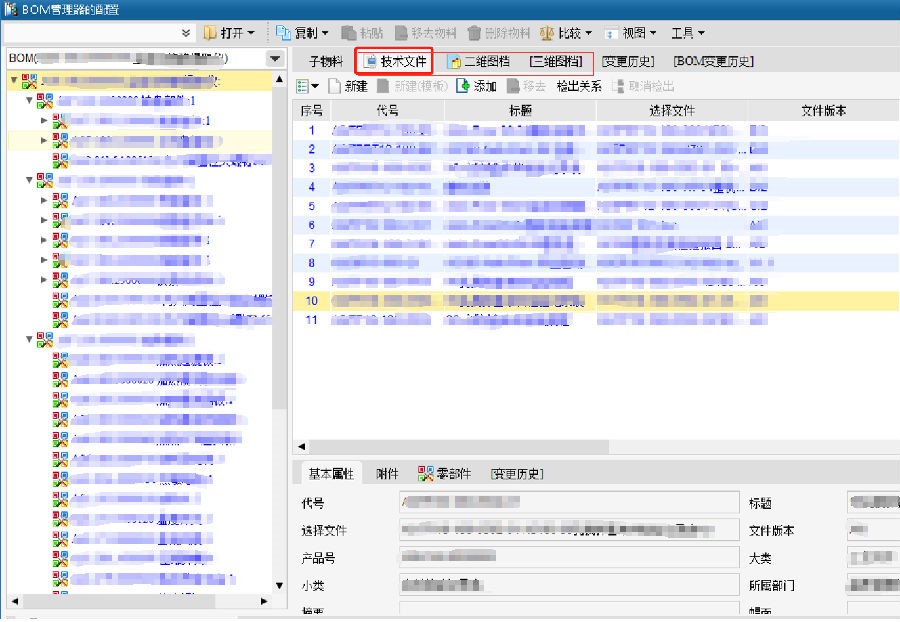Image resolution: width=900 pixels, height=622 pixels.
Task: Collapse the root BOM tree node
Action: (15, 79)
